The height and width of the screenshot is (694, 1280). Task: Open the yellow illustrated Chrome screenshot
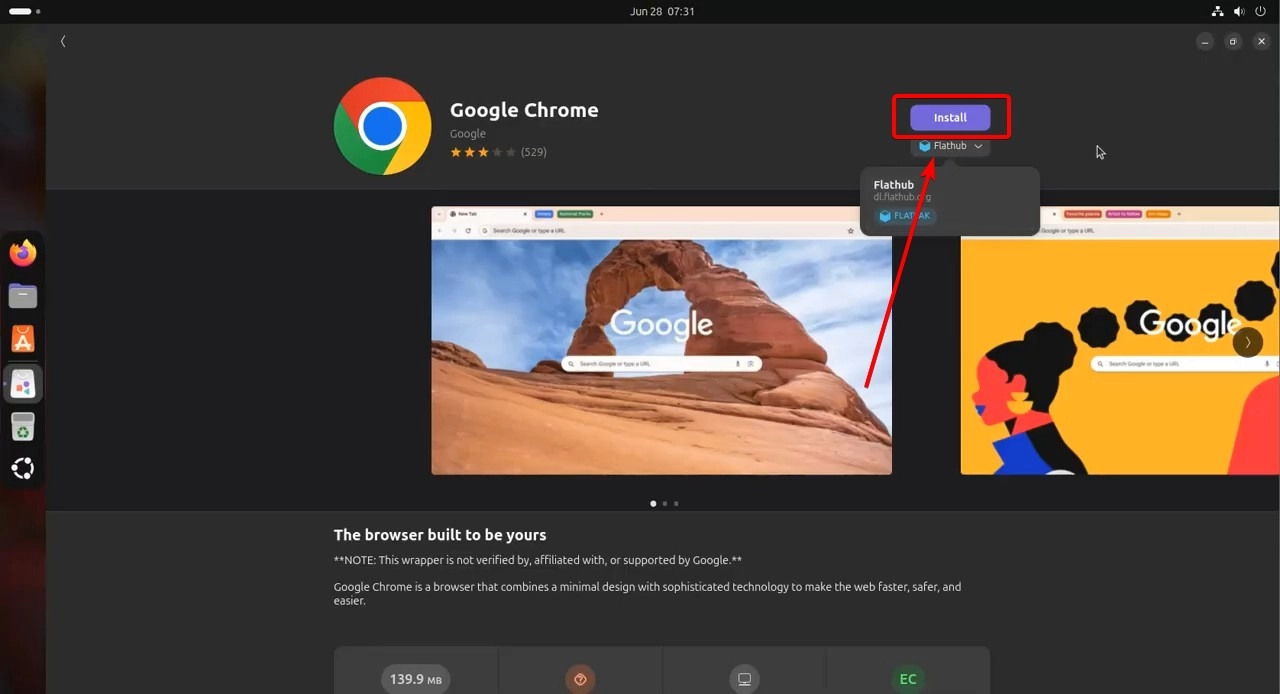tap(1120, 340)
